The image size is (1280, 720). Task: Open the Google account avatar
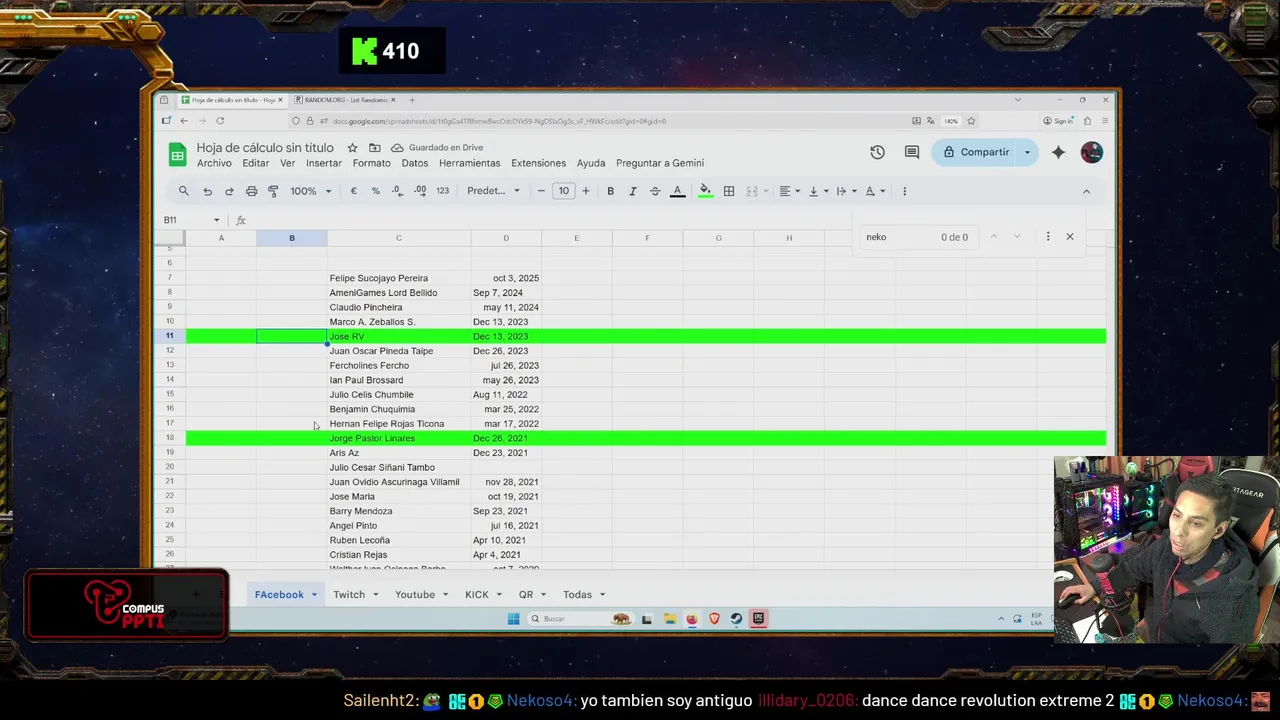1091,152
